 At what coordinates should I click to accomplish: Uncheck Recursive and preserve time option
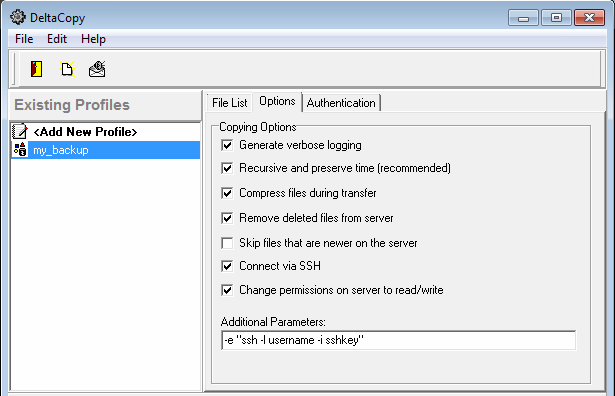pos(227,168)
